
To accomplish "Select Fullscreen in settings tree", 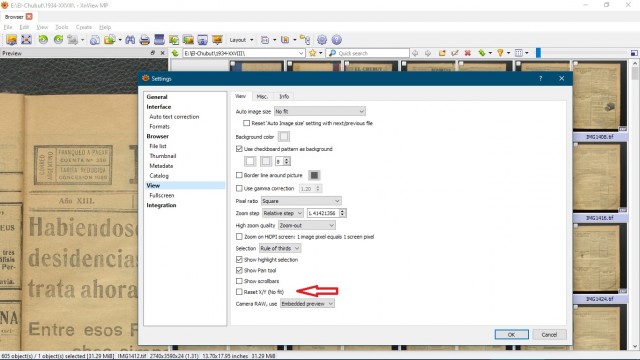I will coord(162,196).
